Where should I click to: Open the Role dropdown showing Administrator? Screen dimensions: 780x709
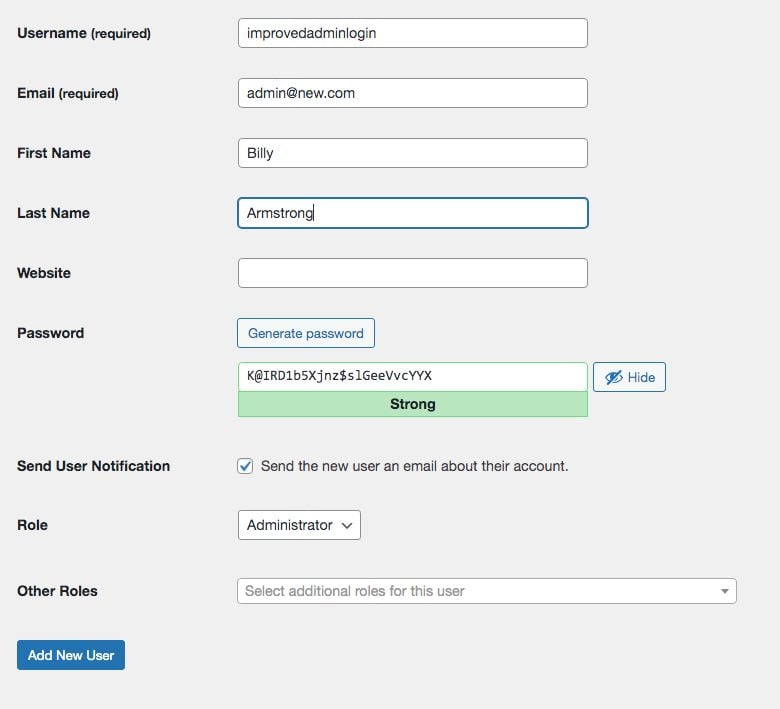point(299,525)
